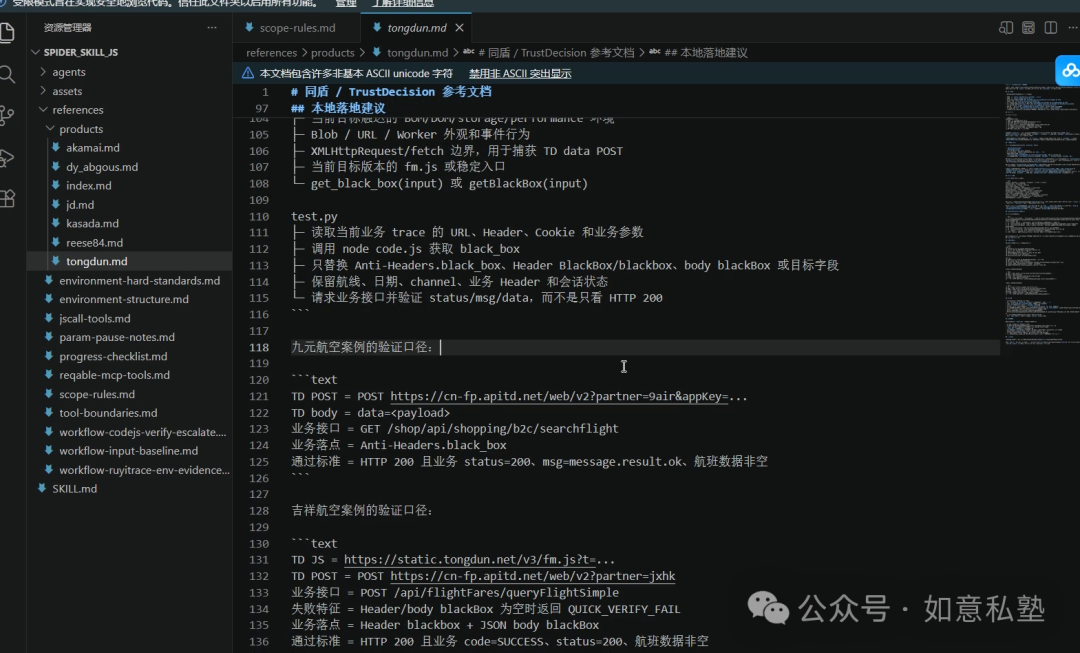Open index.md file
The width and height of the screenshot is (1080, 653).
click(x=88, y=185)
